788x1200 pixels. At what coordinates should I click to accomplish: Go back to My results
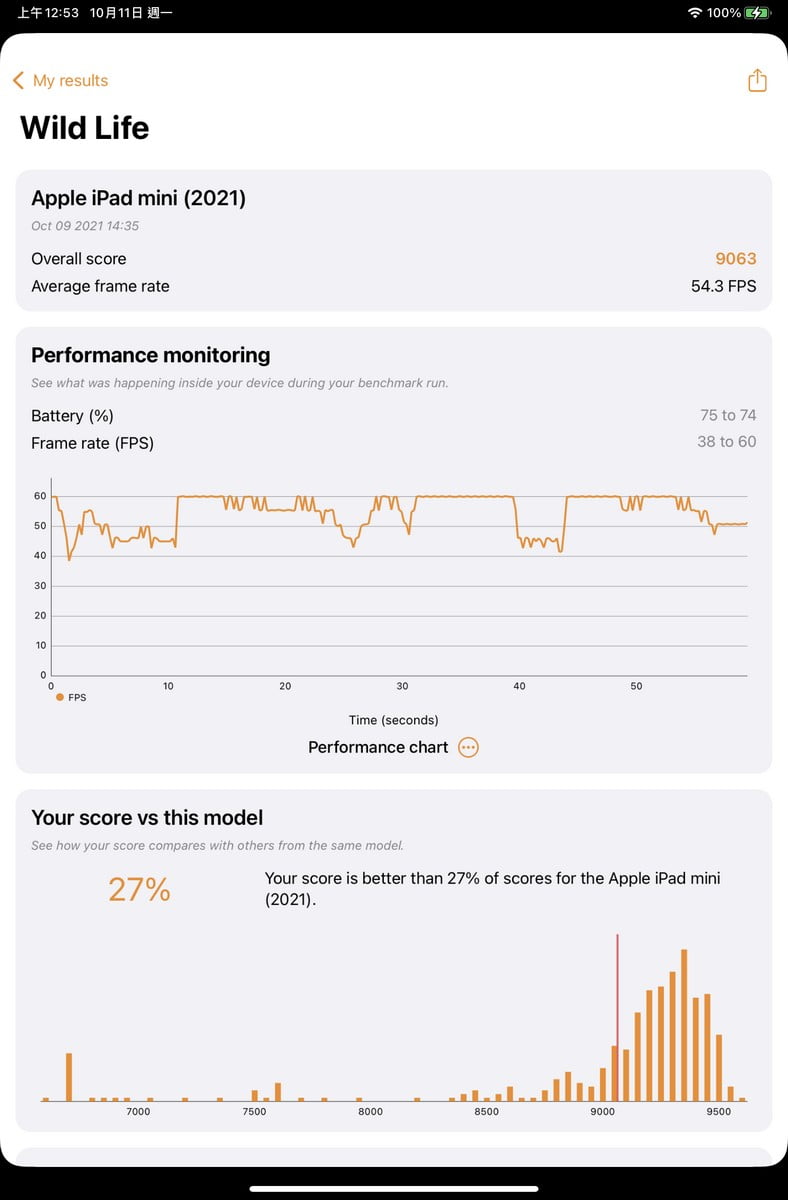pyautogui.click(x=70, y=81)
